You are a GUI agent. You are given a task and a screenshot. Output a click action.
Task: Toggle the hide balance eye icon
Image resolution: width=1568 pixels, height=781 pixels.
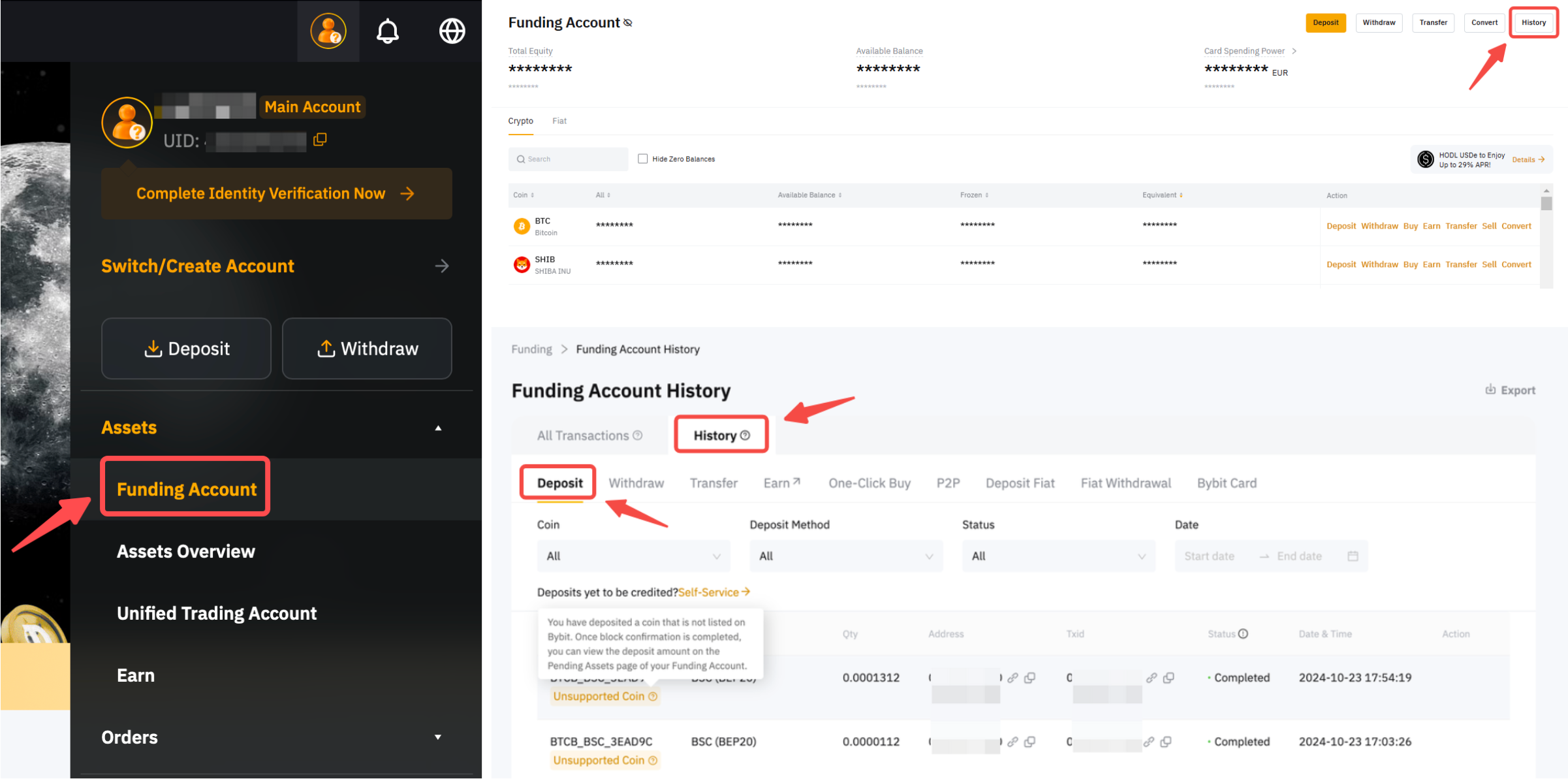click(628, 23)
